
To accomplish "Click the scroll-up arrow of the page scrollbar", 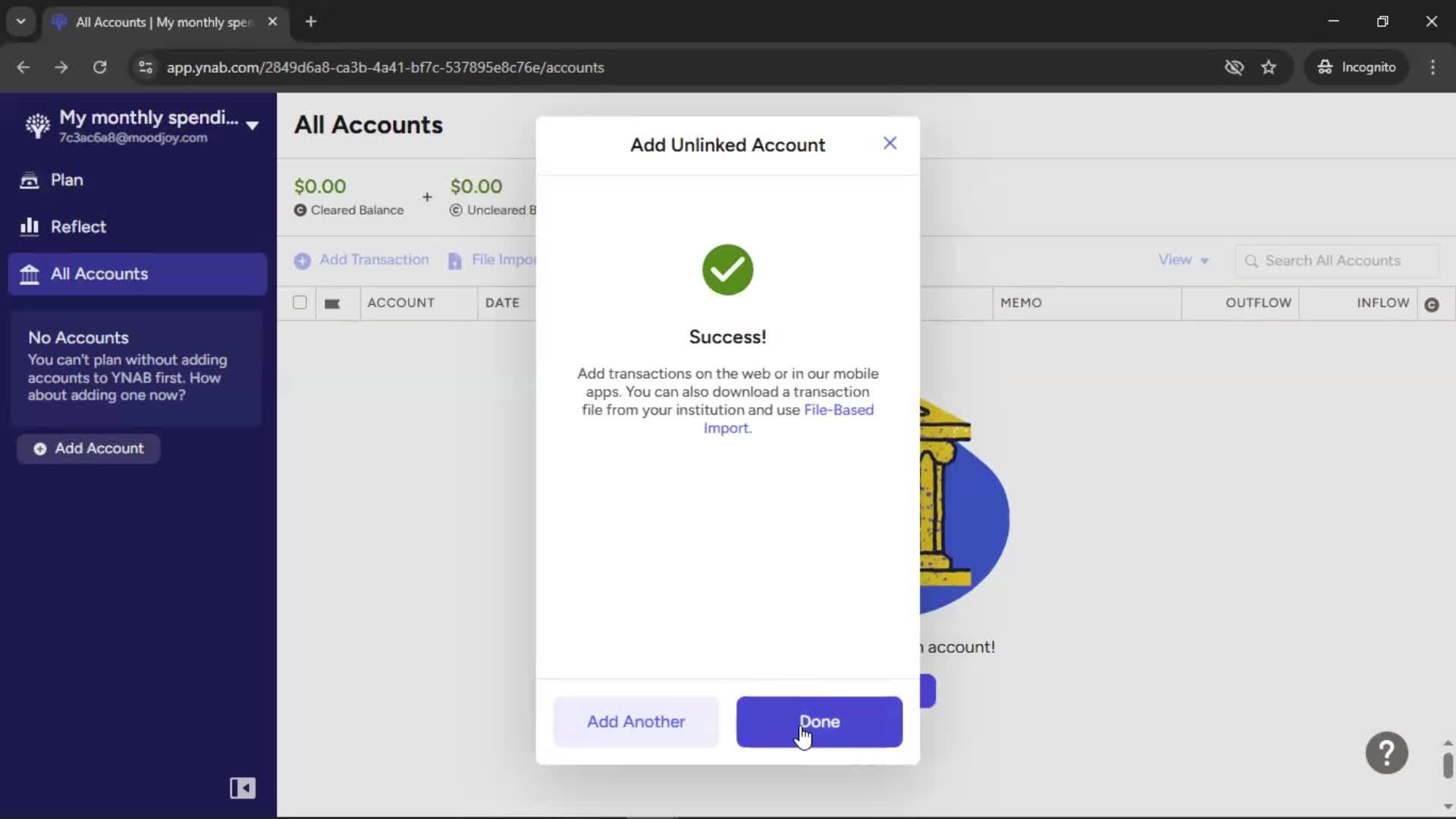I will pyautogui.click(x=1448, y=743).
